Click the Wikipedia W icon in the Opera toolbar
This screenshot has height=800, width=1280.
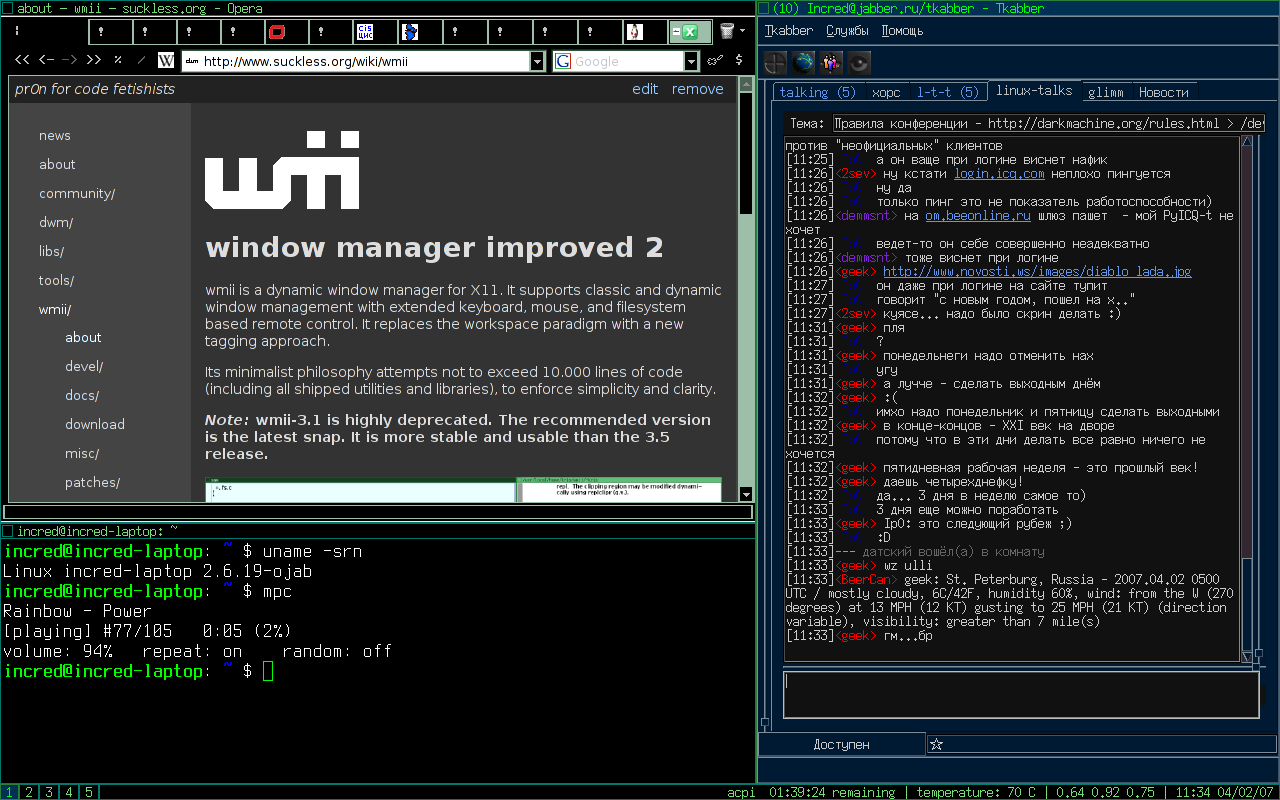[166, 61]
